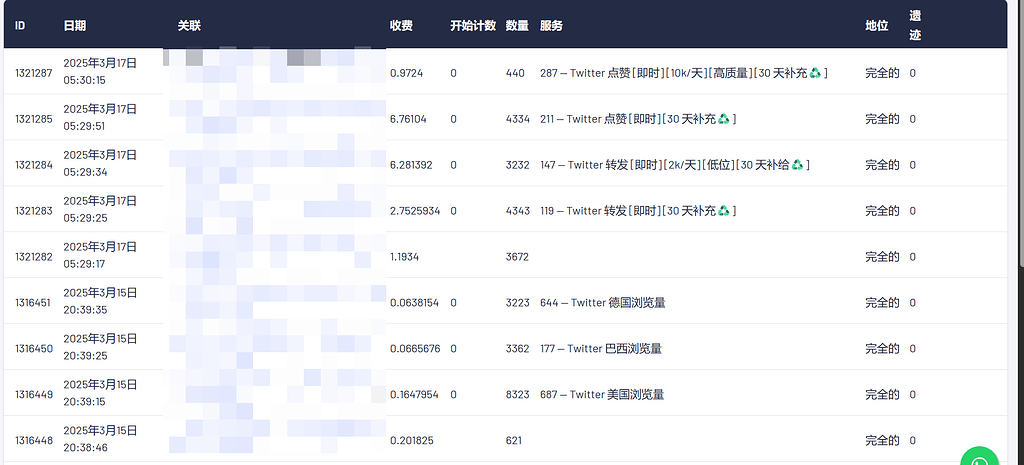Image resolution: width=1024 pixels, height=465 pixels.
Task: Click the 遗迹 column header
Action: (916, 25)
